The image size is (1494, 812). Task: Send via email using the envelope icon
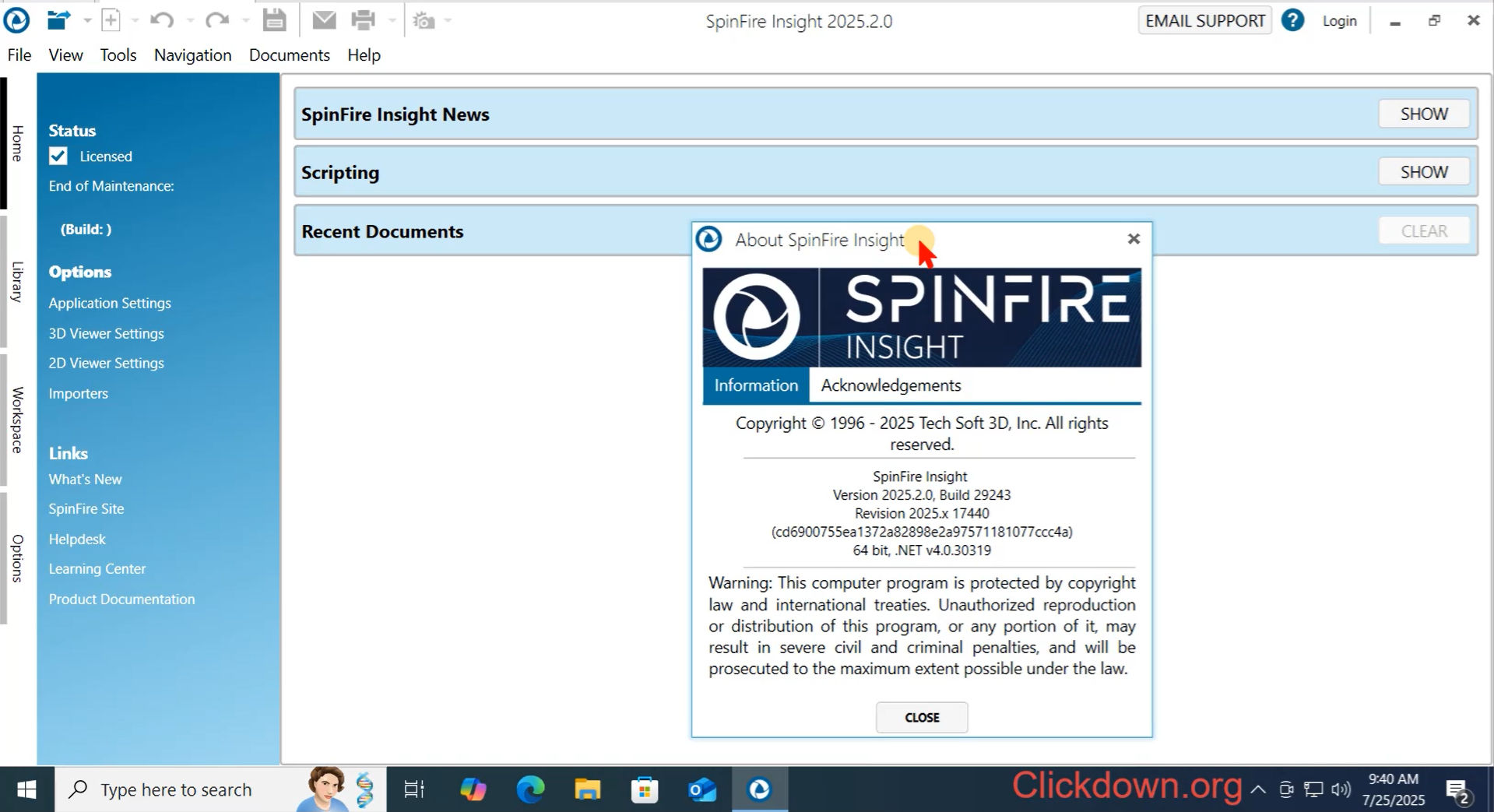point(324,19)
